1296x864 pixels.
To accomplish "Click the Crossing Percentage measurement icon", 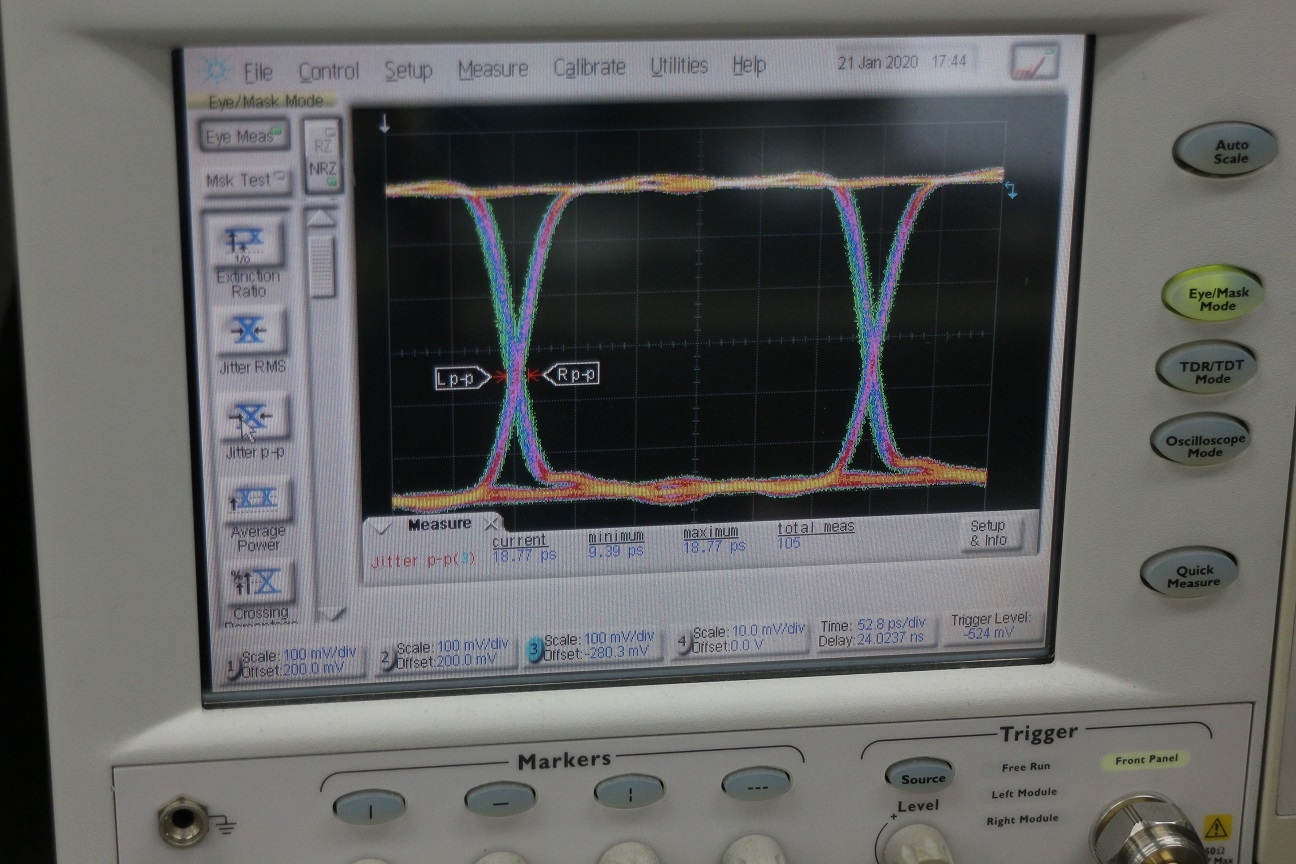I will click(x=260, y=581).
